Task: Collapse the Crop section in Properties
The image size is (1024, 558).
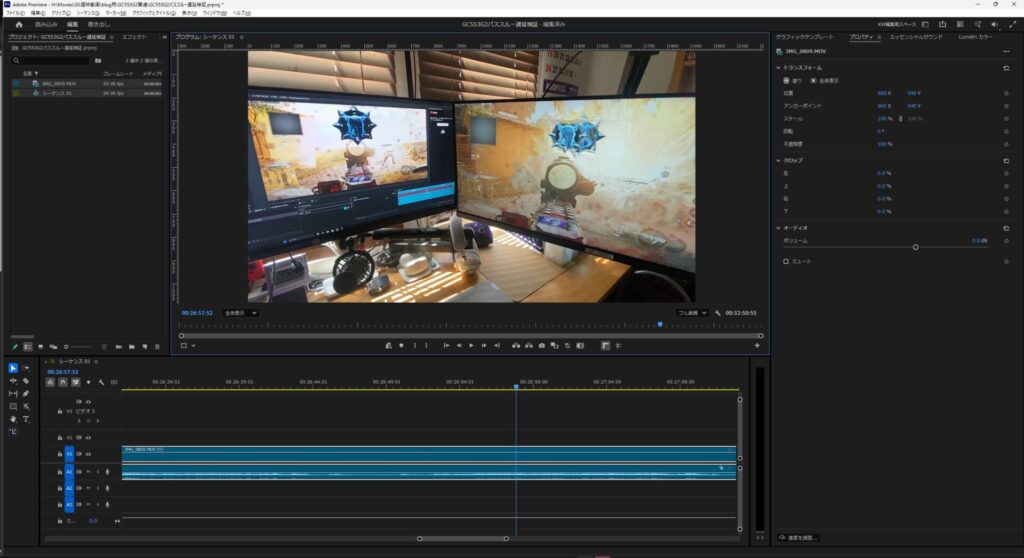Action: 779,160
